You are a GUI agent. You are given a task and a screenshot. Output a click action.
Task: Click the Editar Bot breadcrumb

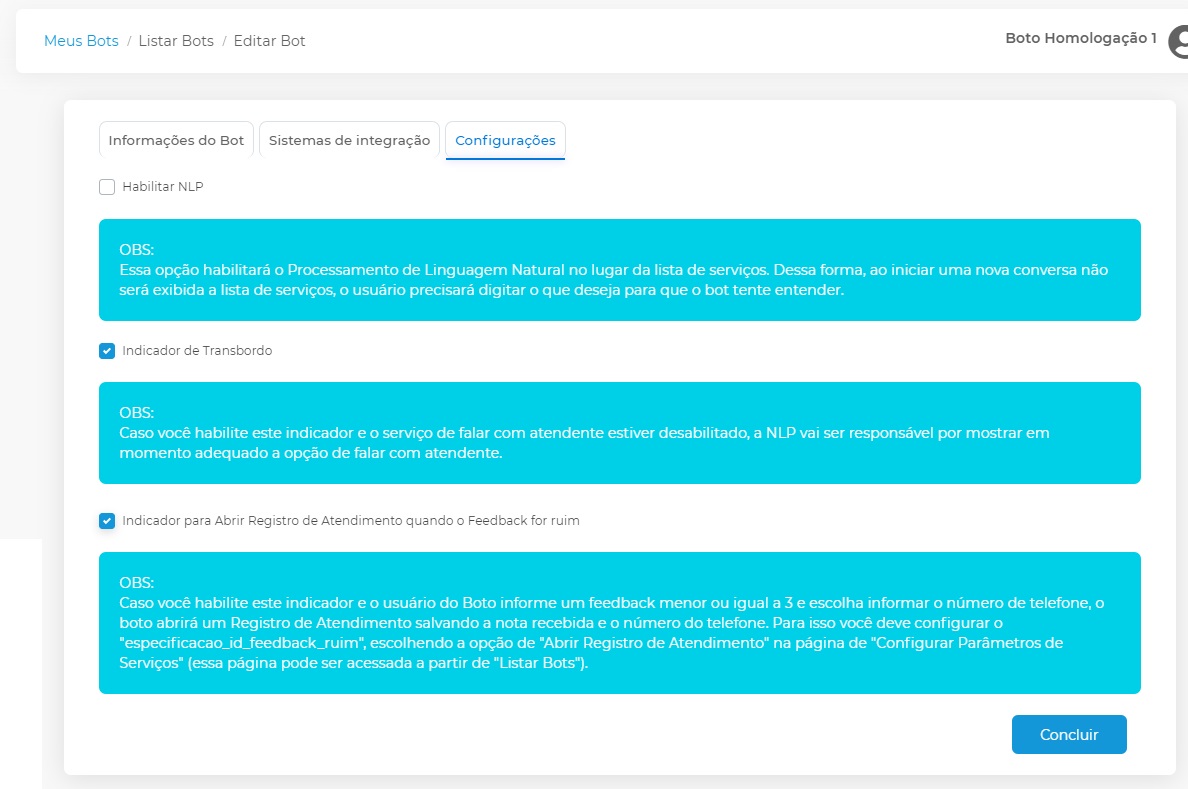(270, 41)
